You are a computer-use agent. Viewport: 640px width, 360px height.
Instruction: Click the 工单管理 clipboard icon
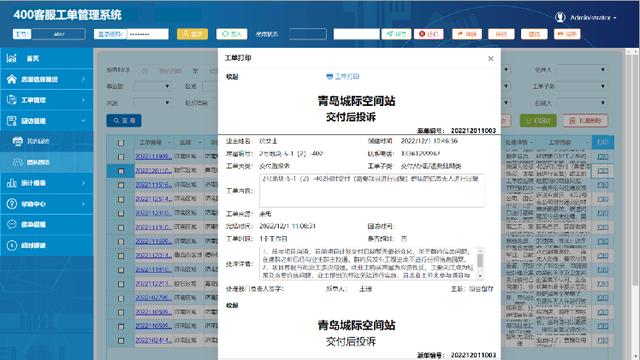[x=11, y=100]
